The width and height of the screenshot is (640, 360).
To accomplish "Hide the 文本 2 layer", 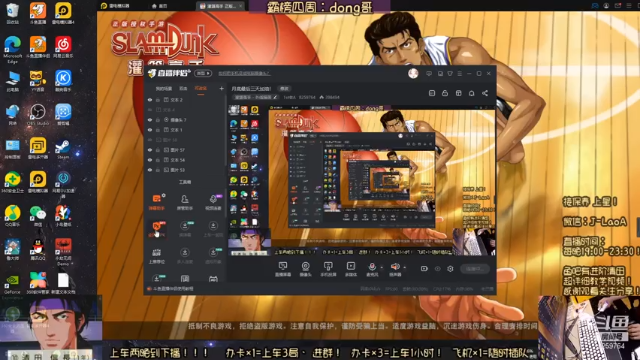I will pyautogui.click(x=150, y=100).
